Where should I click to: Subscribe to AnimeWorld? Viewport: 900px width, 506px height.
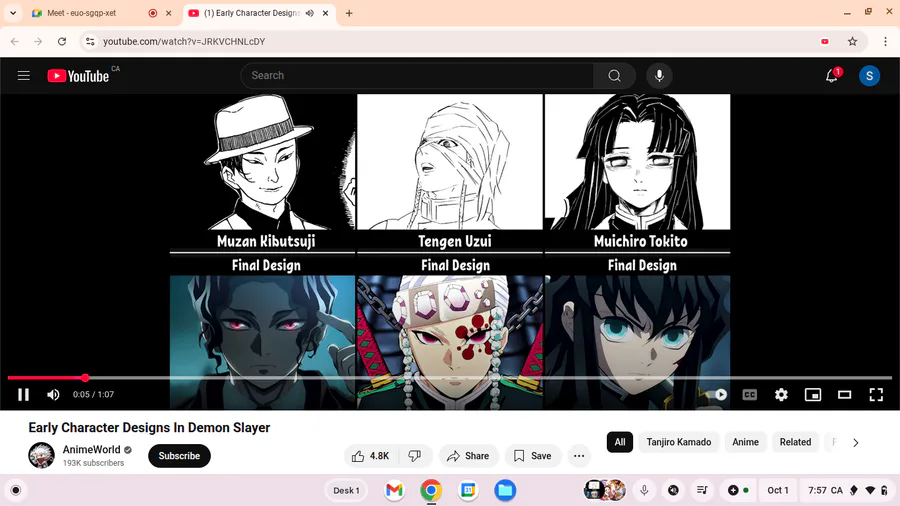pos(179,456)
